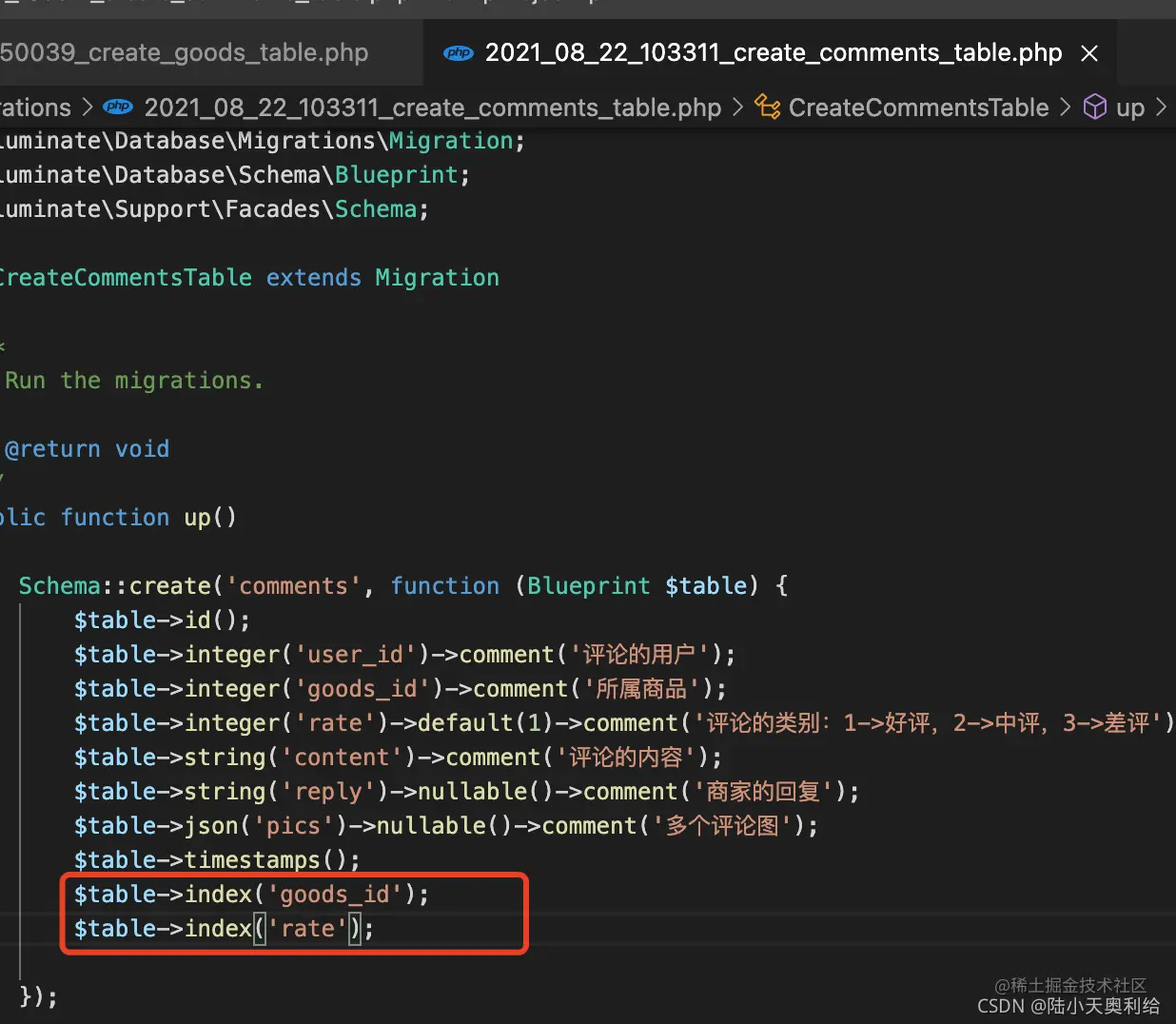This screenshot has width=1176, height=1024.
Task: Close the create_comments_table.php tab
Action: coord(1089,53)
